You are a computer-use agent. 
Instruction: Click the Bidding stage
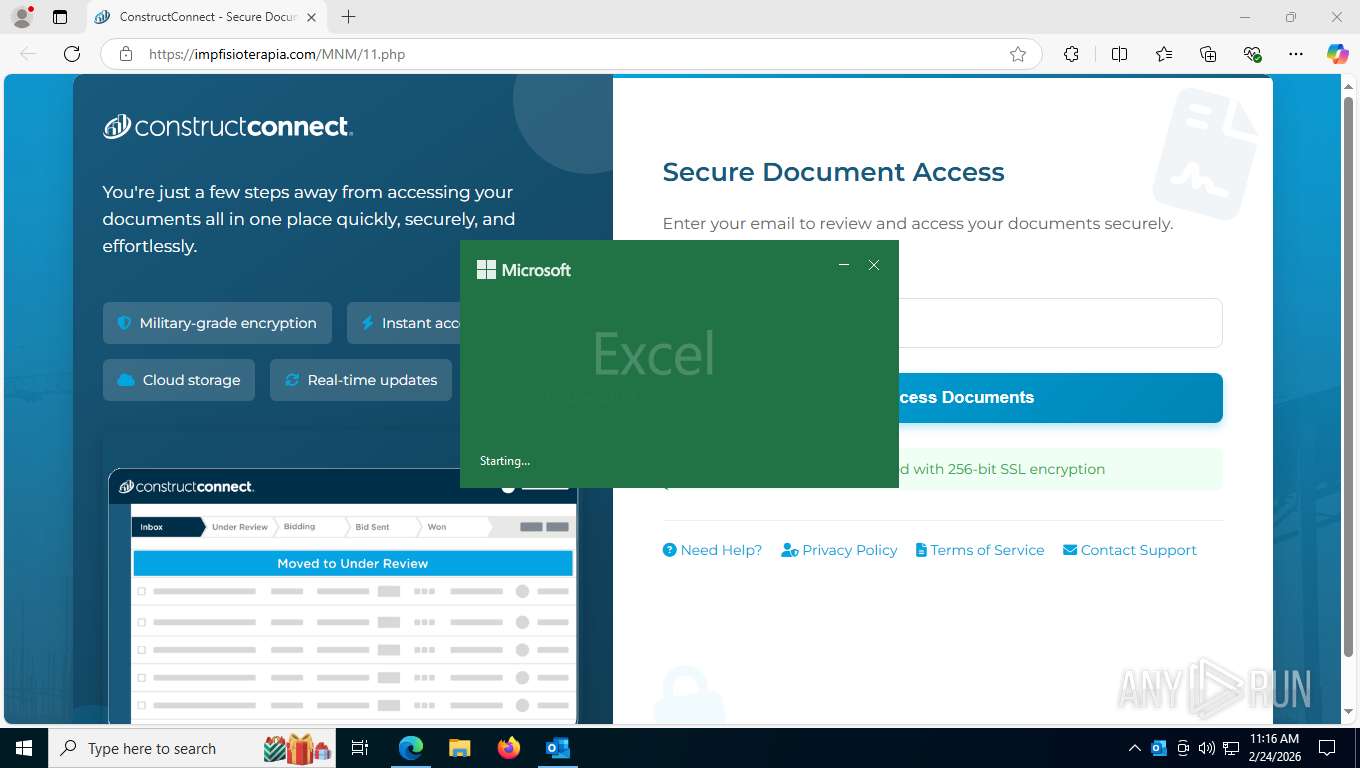pos(300,527)
